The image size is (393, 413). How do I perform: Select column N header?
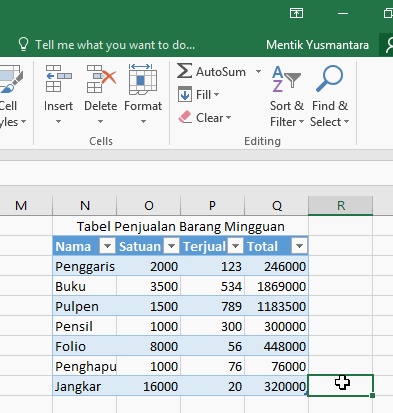point(85,205)
